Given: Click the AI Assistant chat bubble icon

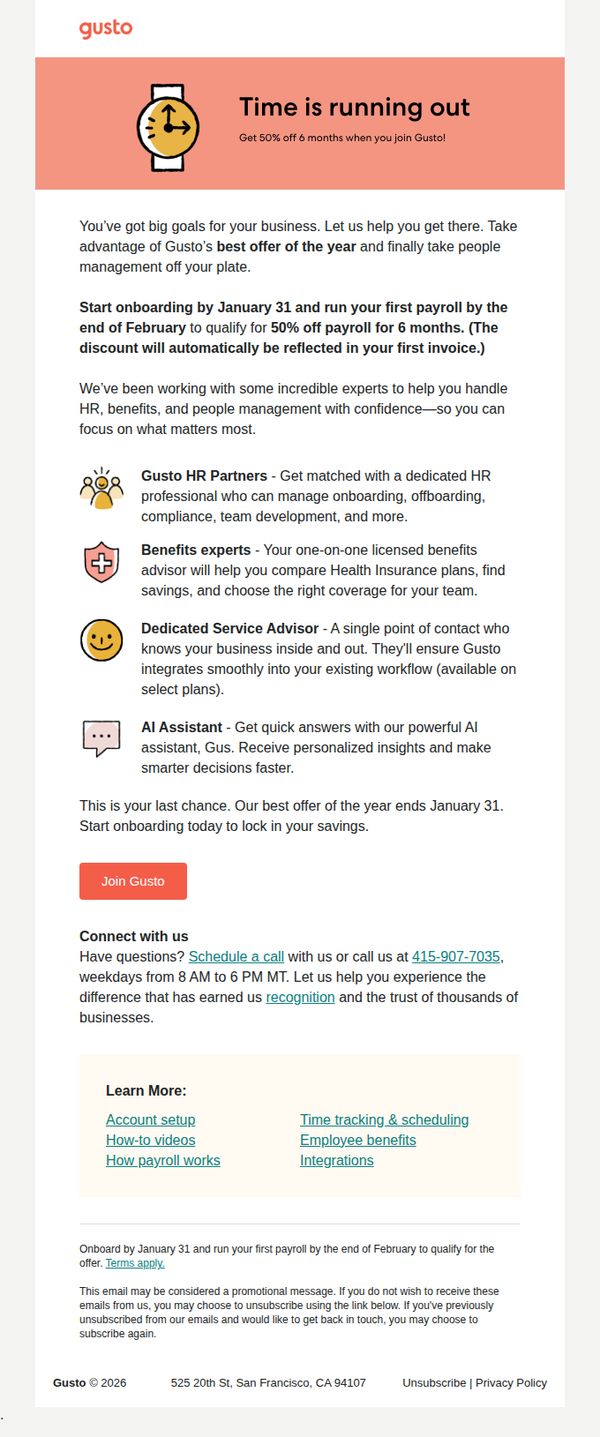Looking at the screenshot, I should pyautogui.click(x=101, y=738).
